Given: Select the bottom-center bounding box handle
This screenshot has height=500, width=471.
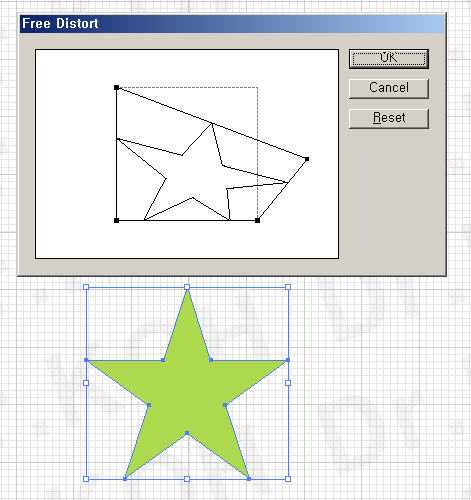Looking at the screenshot, I should tap(187, 479).
